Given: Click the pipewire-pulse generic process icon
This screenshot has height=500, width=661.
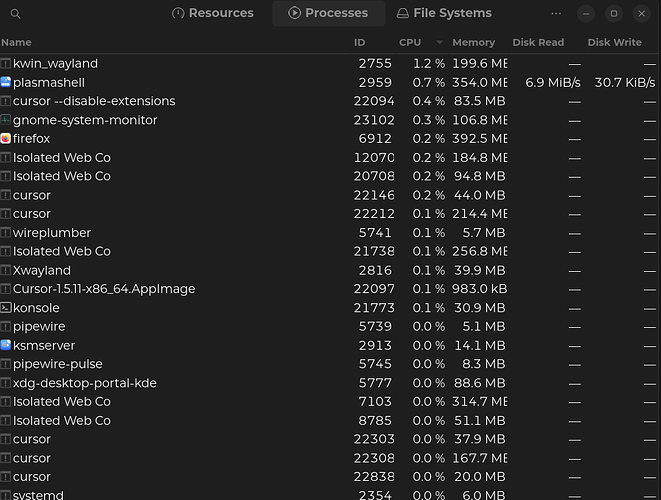Looking at the screenshot, I should [x=5, y=364].
